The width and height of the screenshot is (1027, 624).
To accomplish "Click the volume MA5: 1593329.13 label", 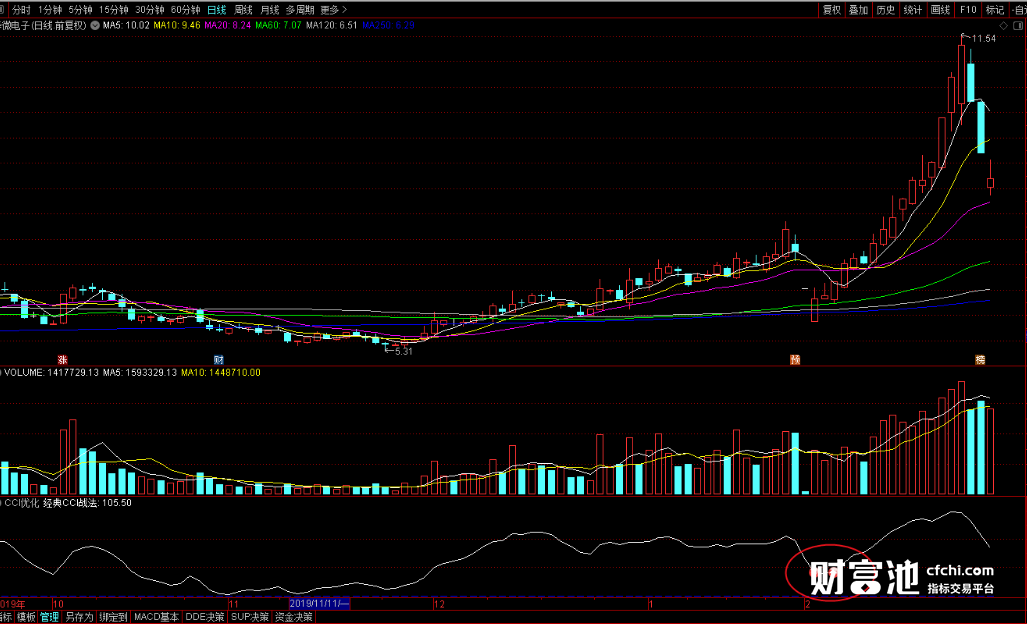I will pyautogui.click(x=140, y=373).
